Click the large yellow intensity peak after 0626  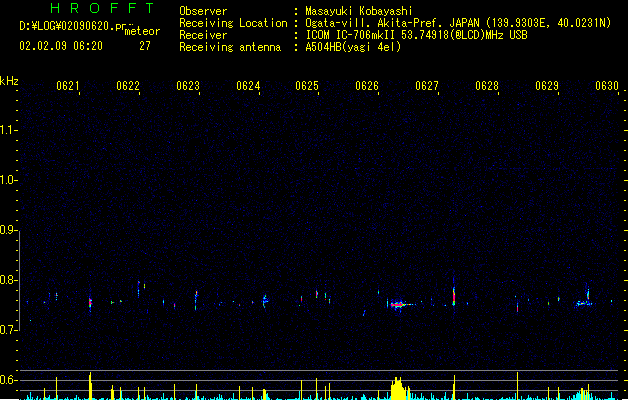click(398, 388)
